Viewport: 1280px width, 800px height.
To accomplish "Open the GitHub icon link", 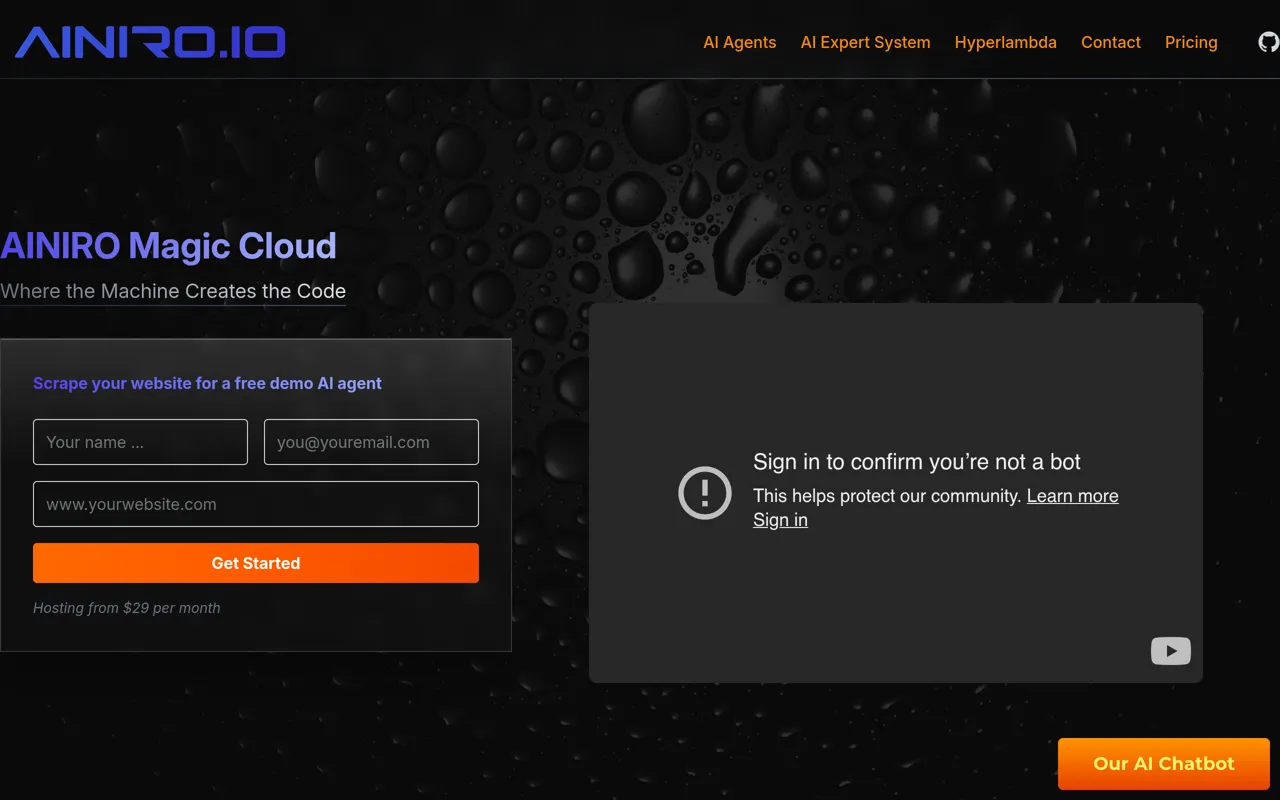I will pyautogui.click(x=1268, y=42).
